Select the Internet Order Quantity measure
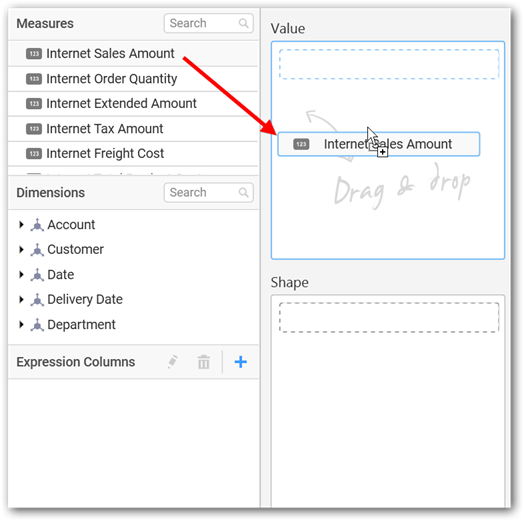524x521 pixels. coord(133,79)
